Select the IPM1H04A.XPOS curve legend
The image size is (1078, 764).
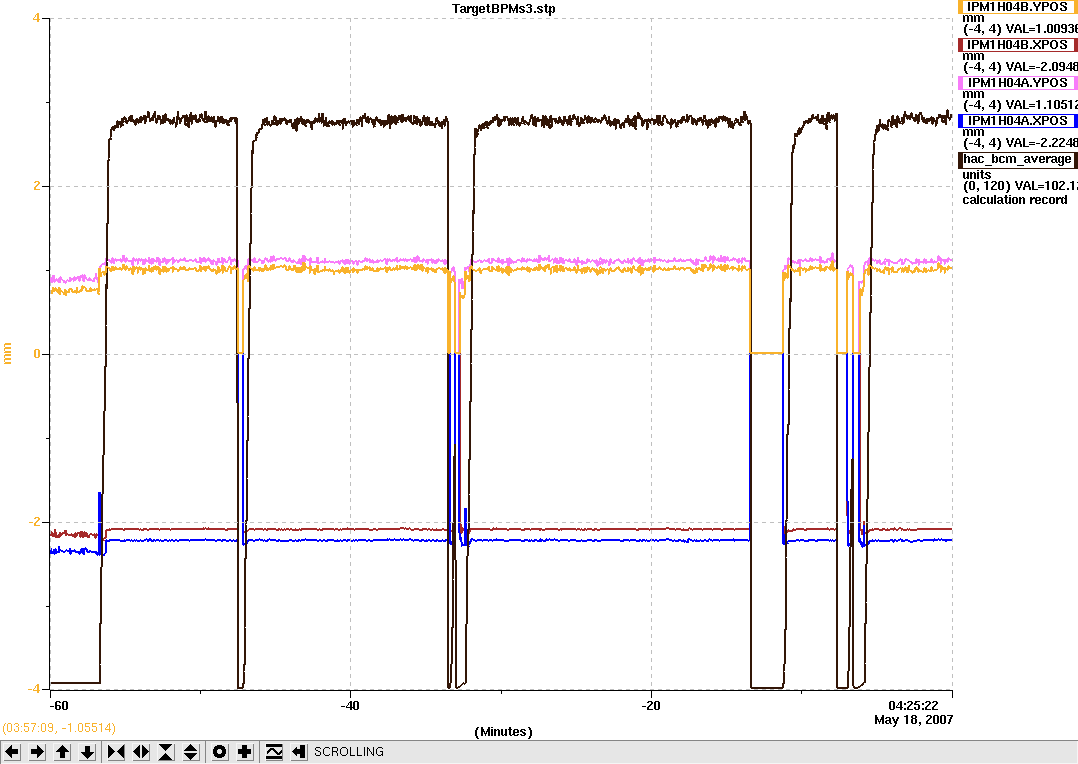[1018, 120]
